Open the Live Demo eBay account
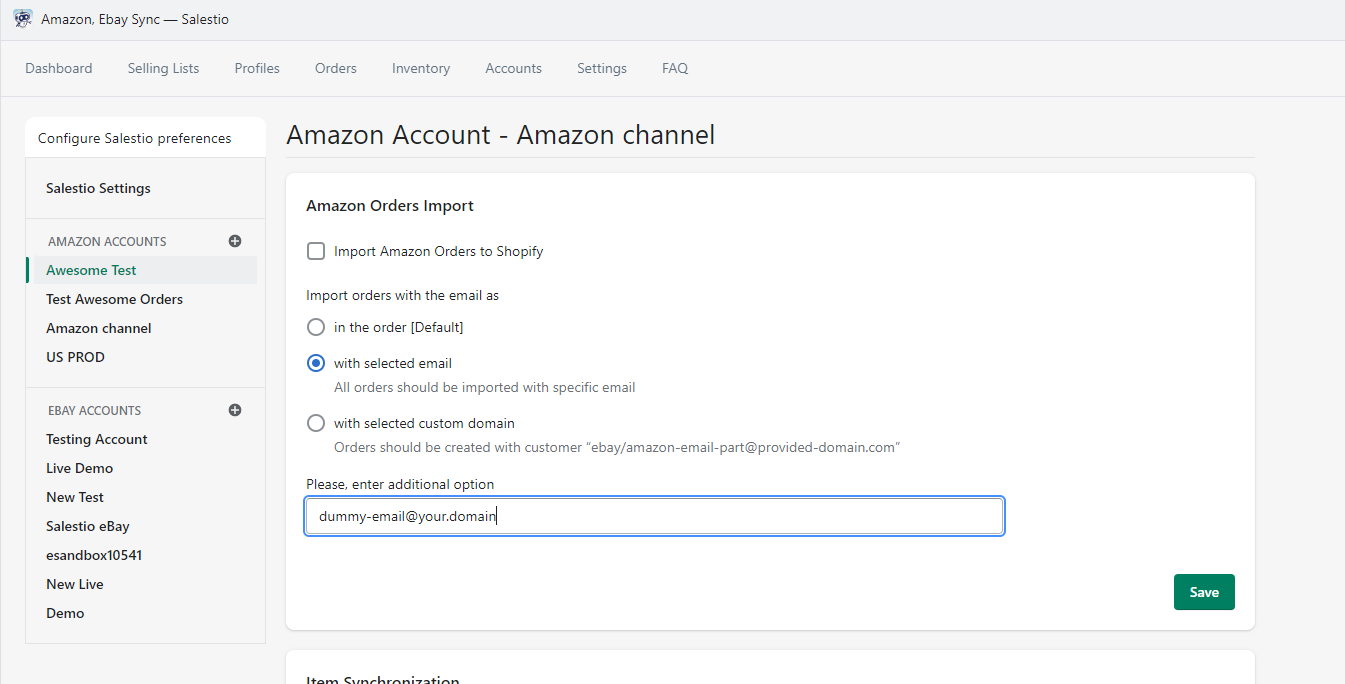This screenshot has width=1345, height=684. click(79, 468)
